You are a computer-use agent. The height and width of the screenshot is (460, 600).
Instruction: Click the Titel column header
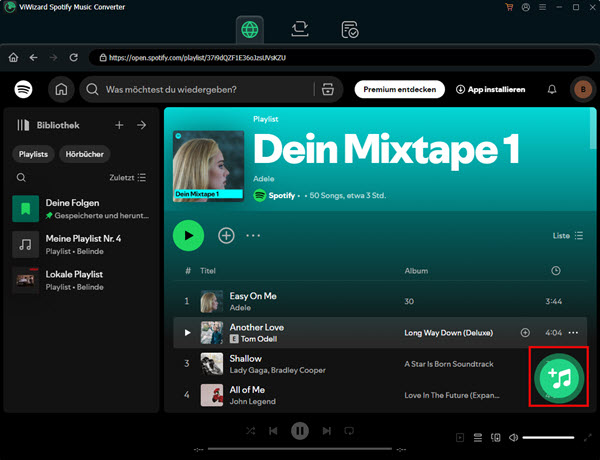(208, 271)
